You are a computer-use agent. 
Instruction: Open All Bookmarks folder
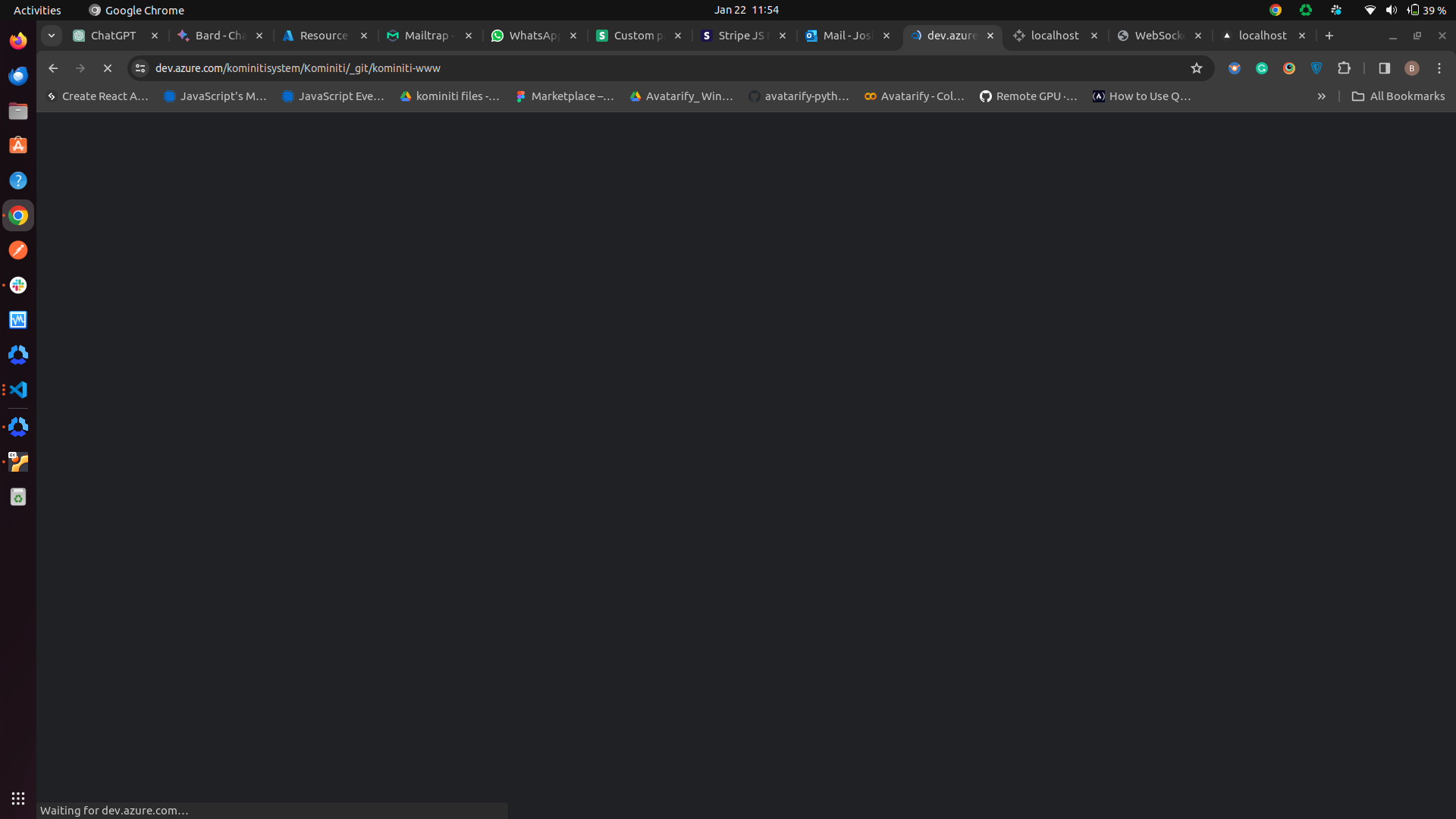pyautogui.click(x=1398, y=96)
